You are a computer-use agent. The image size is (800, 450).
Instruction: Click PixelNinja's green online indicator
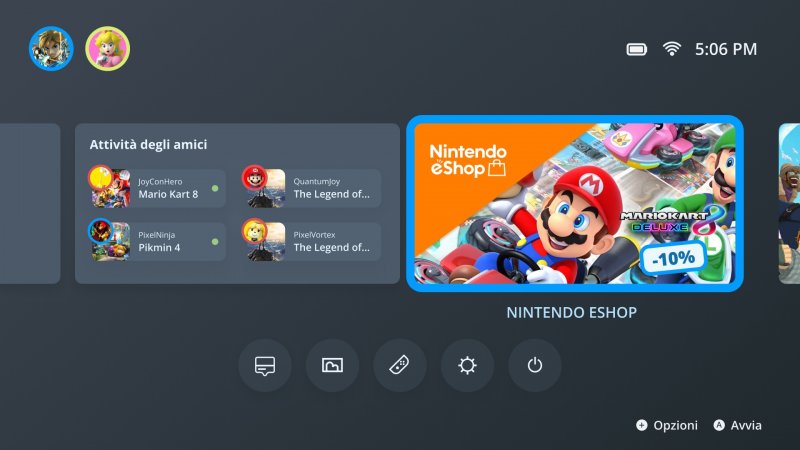(215, 242)
